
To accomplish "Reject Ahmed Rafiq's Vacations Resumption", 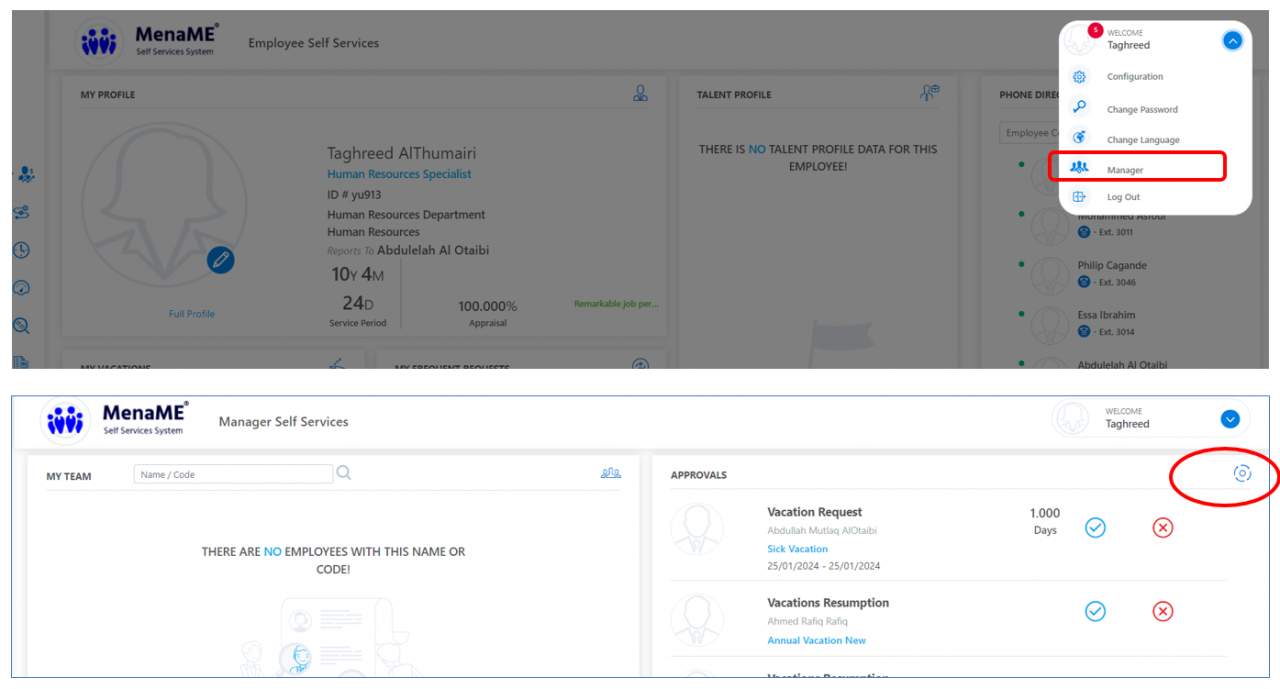I will click(1162, 611).
